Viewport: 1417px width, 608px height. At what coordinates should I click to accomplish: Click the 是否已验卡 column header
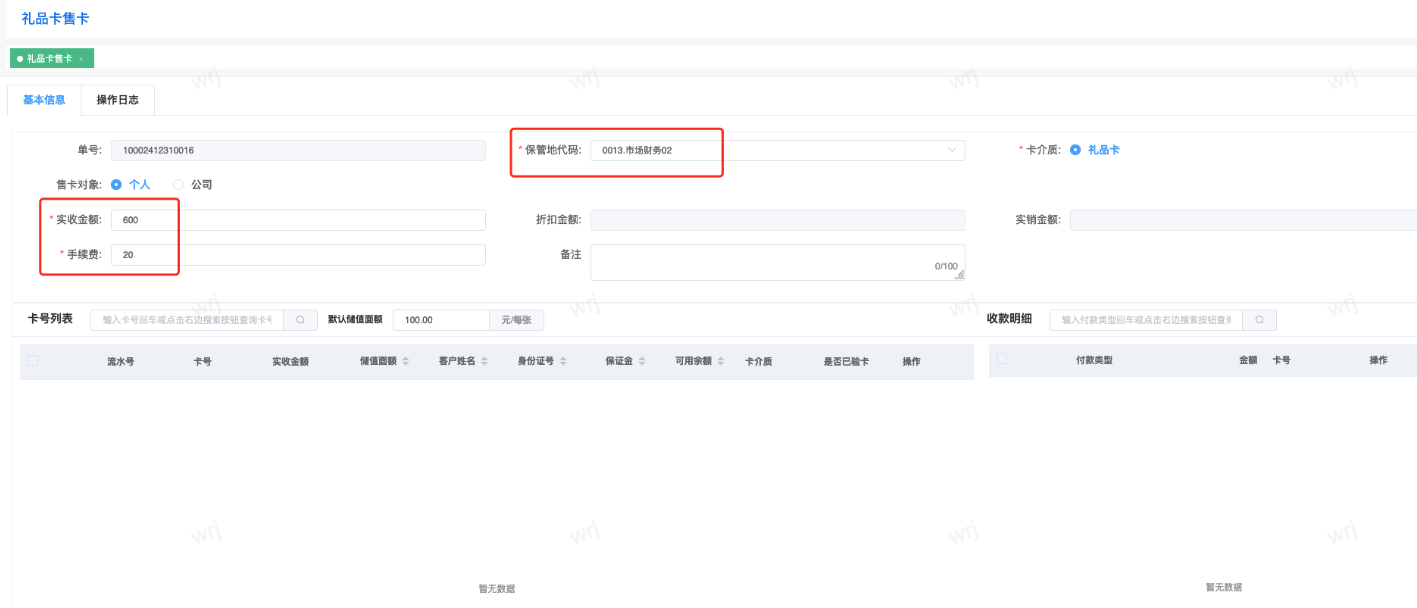pos(846,361)
